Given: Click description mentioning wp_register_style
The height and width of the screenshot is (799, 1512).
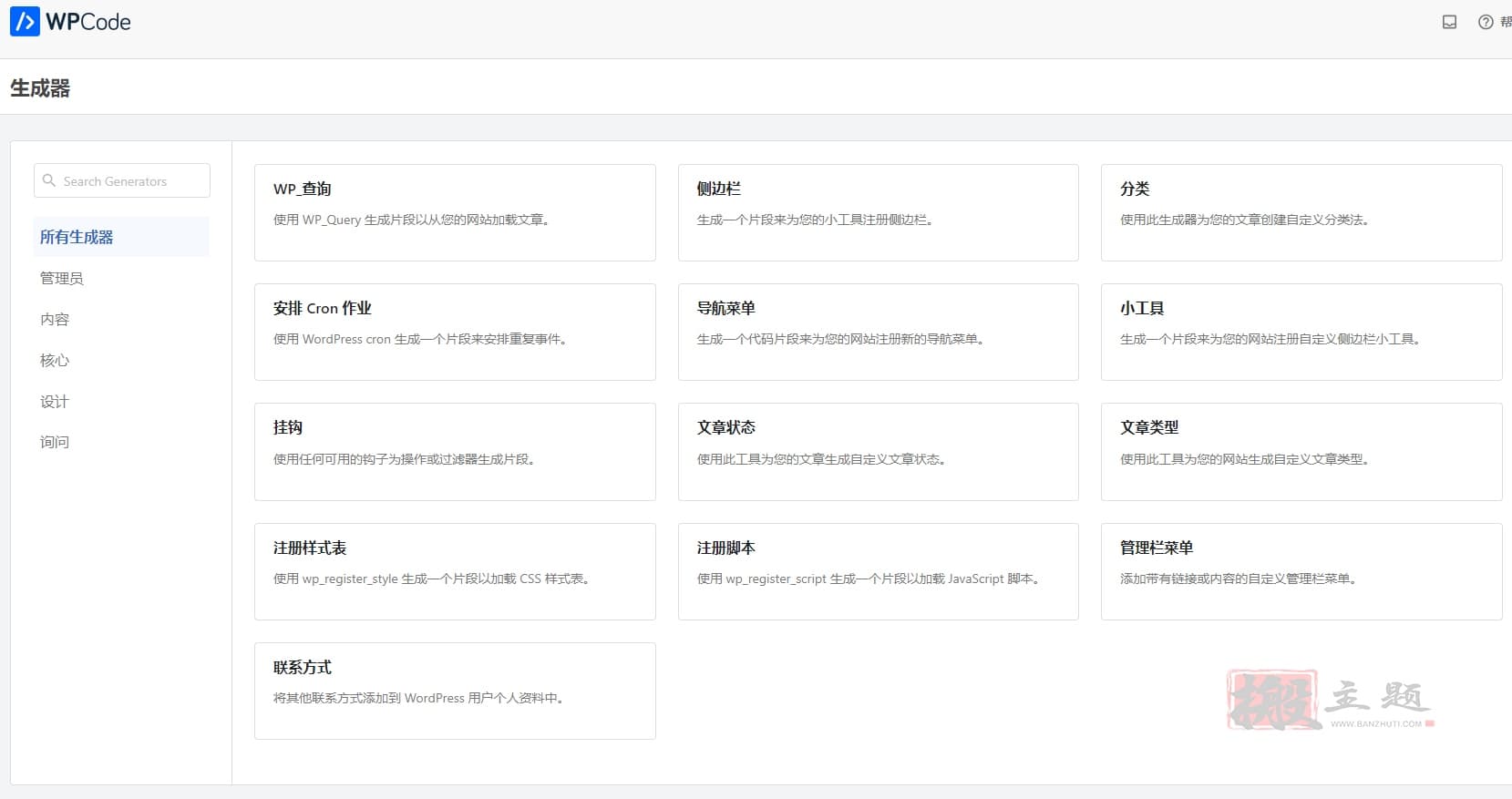Looking at the screenshot, I should [431, 579].
